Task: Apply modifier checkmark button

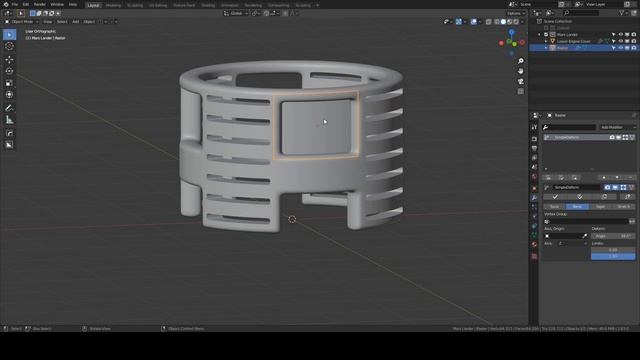Action: pyautogui.click(x=555, y=197)
